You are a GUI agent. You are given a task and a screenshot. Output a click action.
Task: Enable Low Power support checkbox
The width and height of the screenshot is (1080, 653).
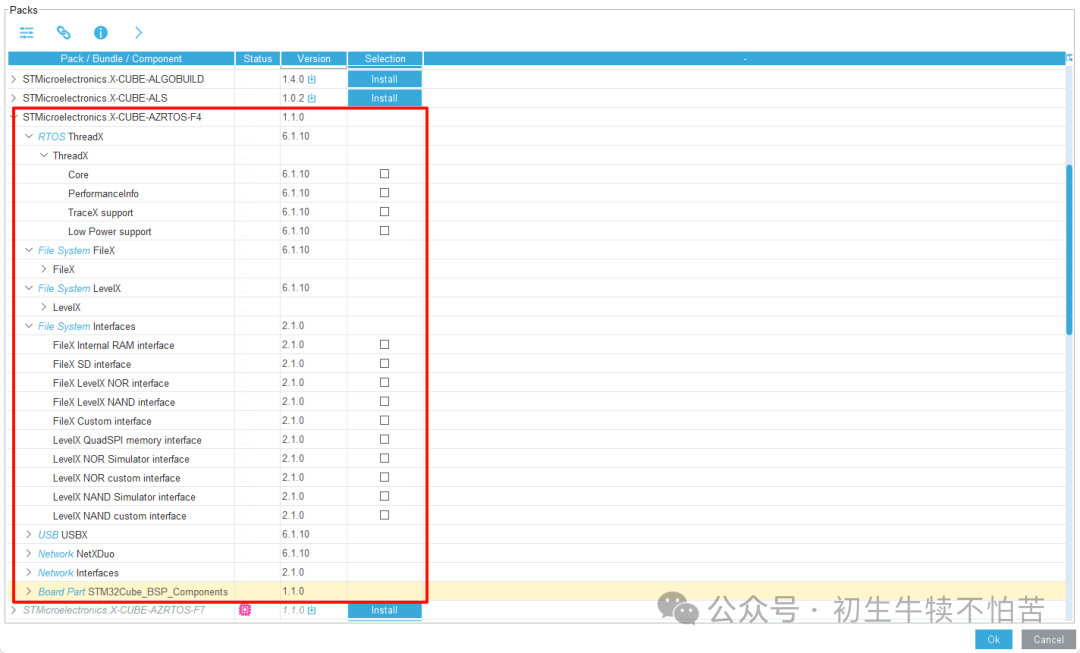384,231
